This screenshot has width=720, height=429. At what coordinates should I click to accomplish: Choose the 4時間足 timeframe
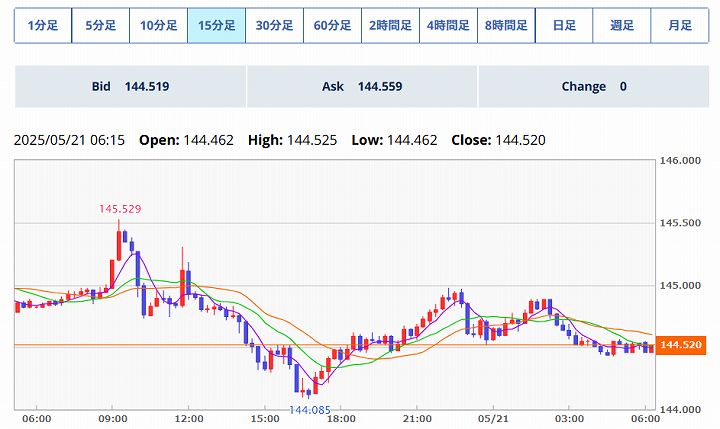(x=448, y=25)
